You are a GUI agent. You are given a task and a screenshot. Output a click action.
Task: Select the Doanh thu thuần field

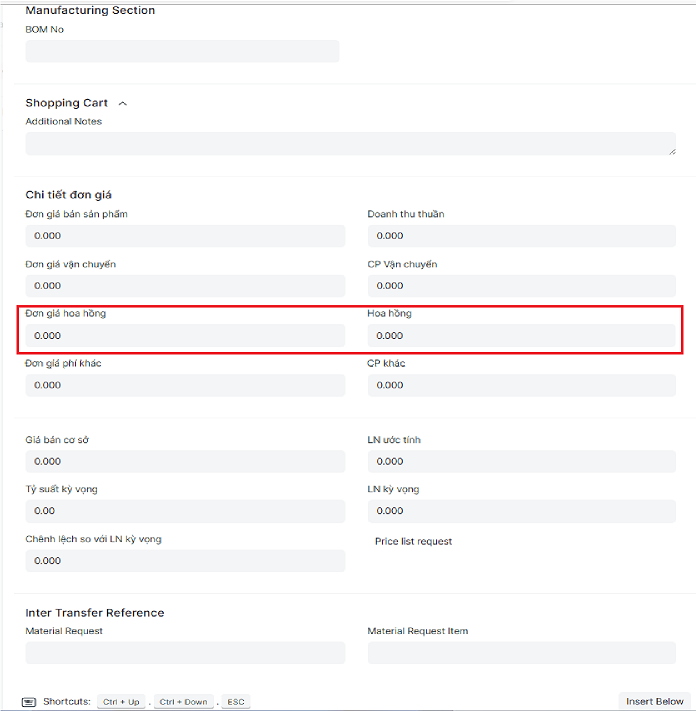click(x=521, y=236)
